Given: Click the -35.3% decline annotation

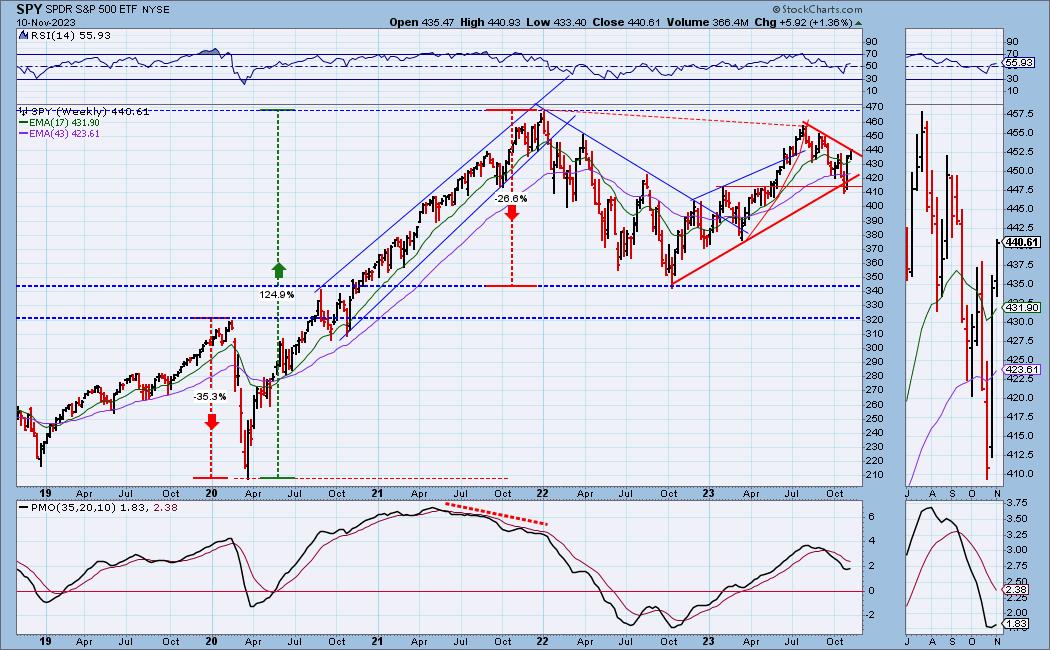Looking at the screenshot, I should (210, 396).
